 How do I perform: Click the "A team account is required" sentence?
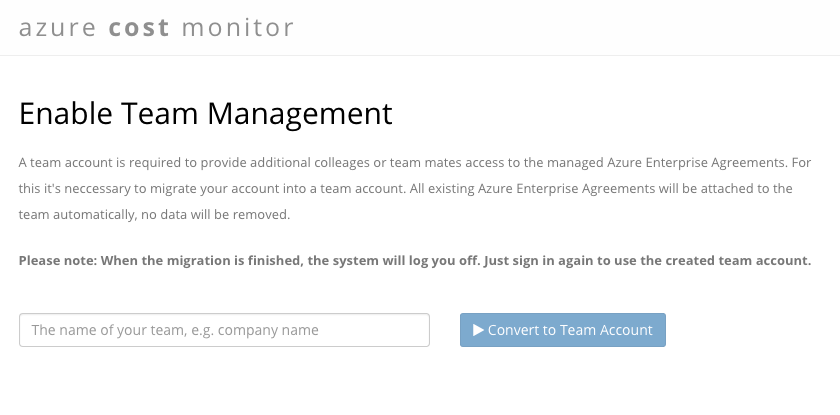pos(100,162)
